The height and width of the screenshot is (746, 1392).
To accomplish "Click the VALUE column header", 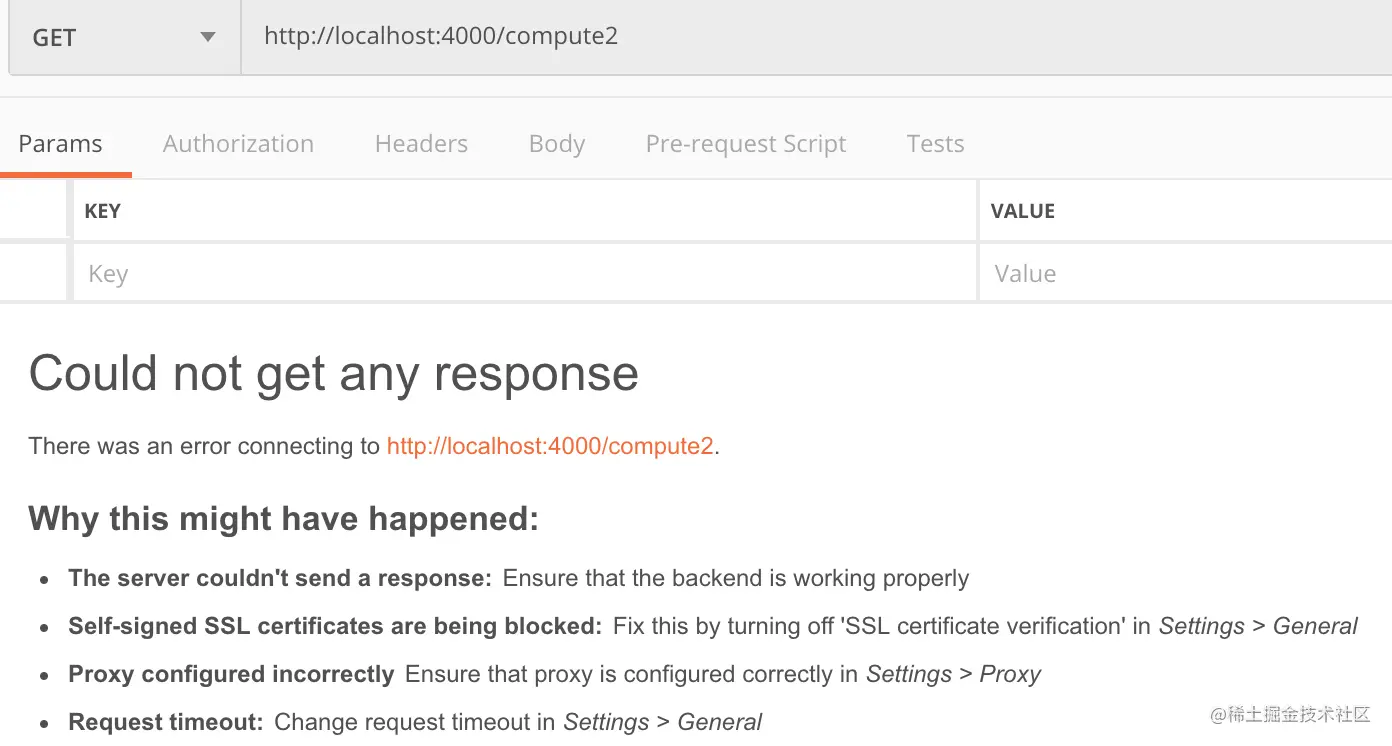I will click(1022, 211).
